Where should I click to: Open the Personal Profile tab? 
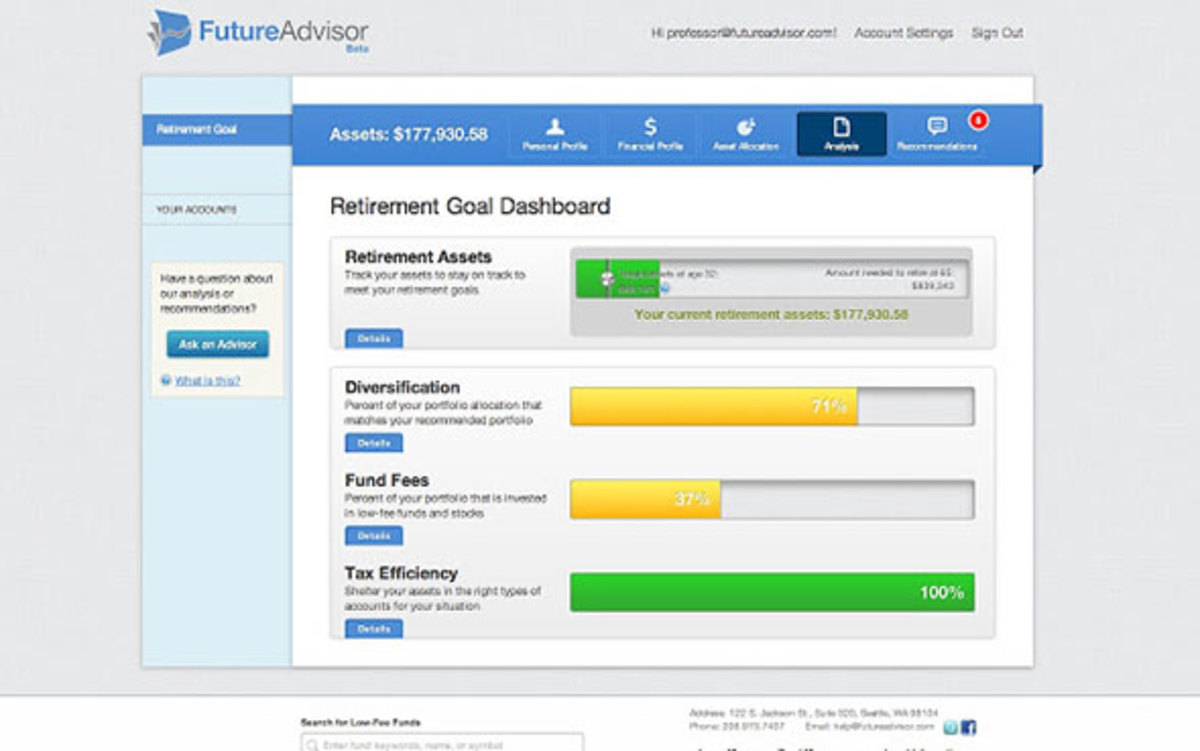[555, 134]
